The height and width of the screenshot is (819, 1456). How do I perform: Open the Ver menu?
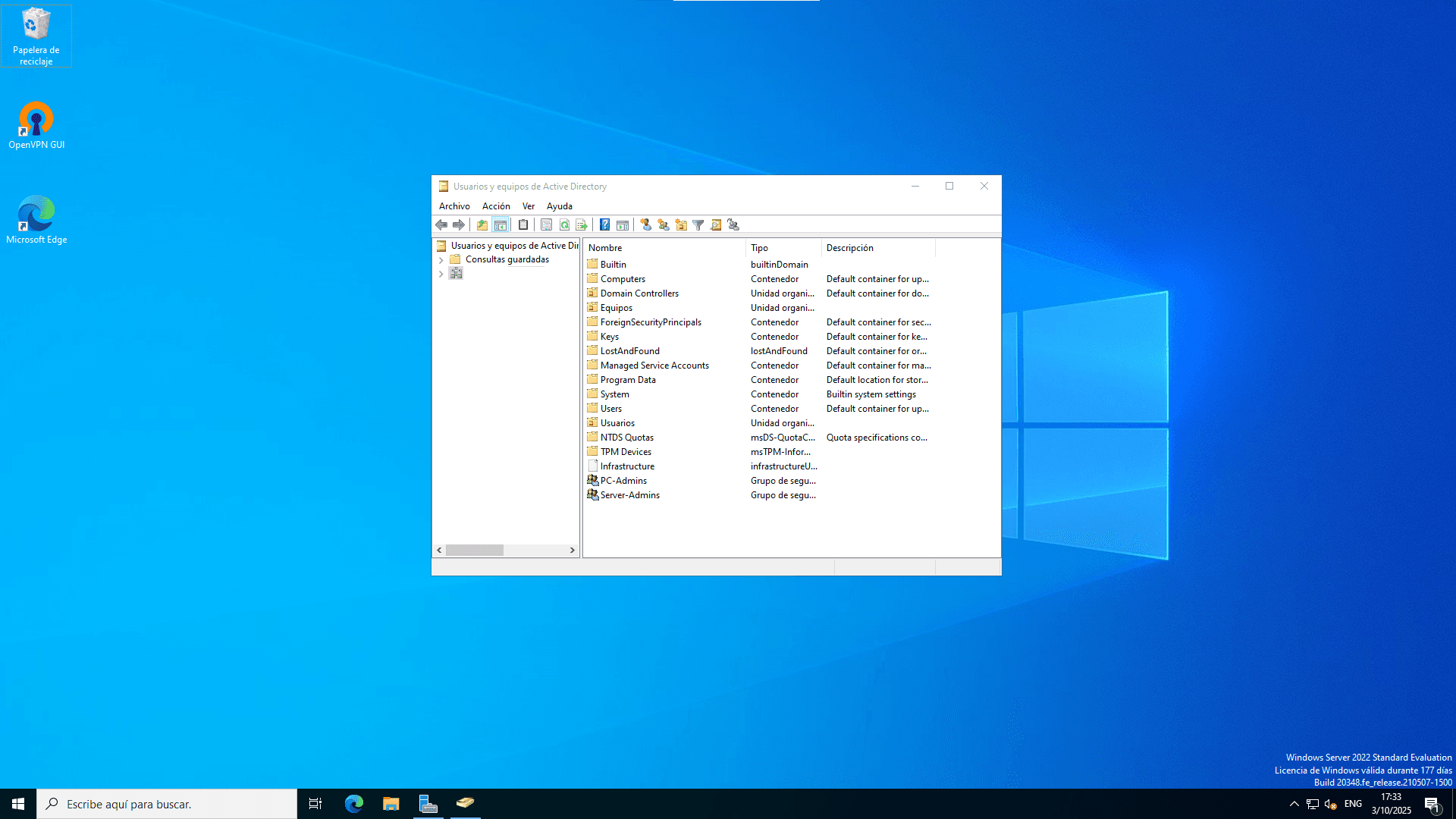(x=529, y=206)
